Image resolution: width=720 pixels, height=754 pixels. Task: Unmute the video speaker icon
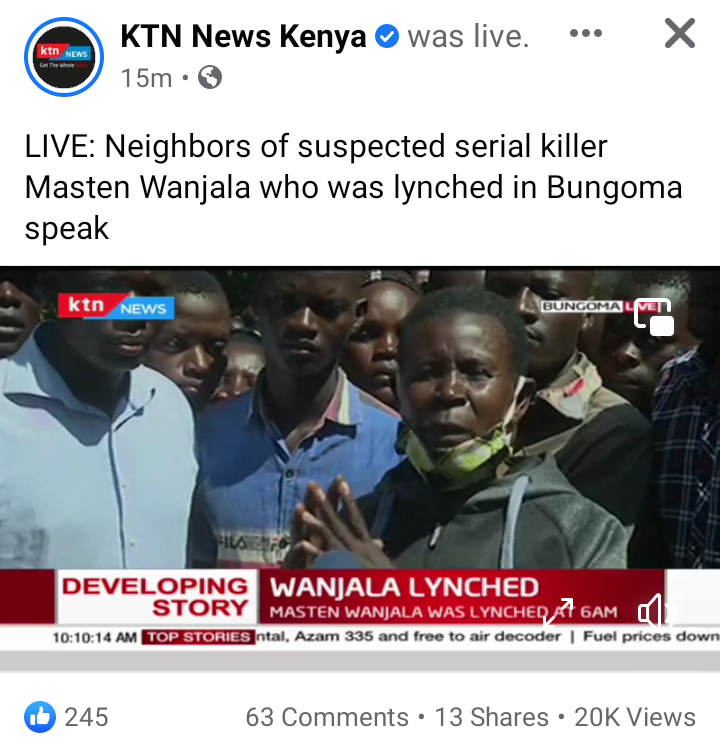(657, 612)
